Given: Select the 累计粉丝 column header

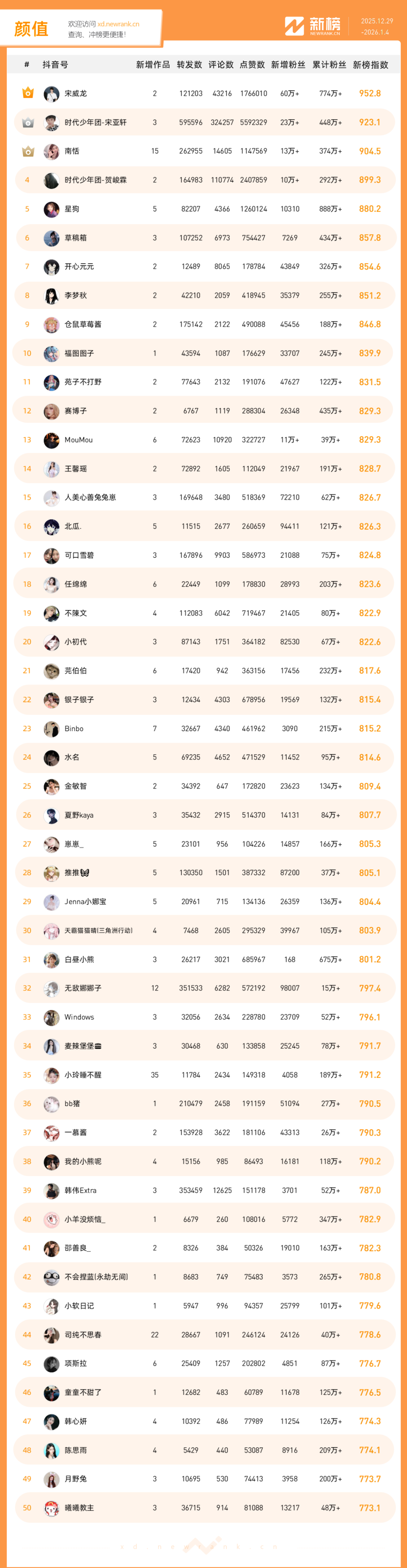Looking at the screenshot, I should 329,65.
